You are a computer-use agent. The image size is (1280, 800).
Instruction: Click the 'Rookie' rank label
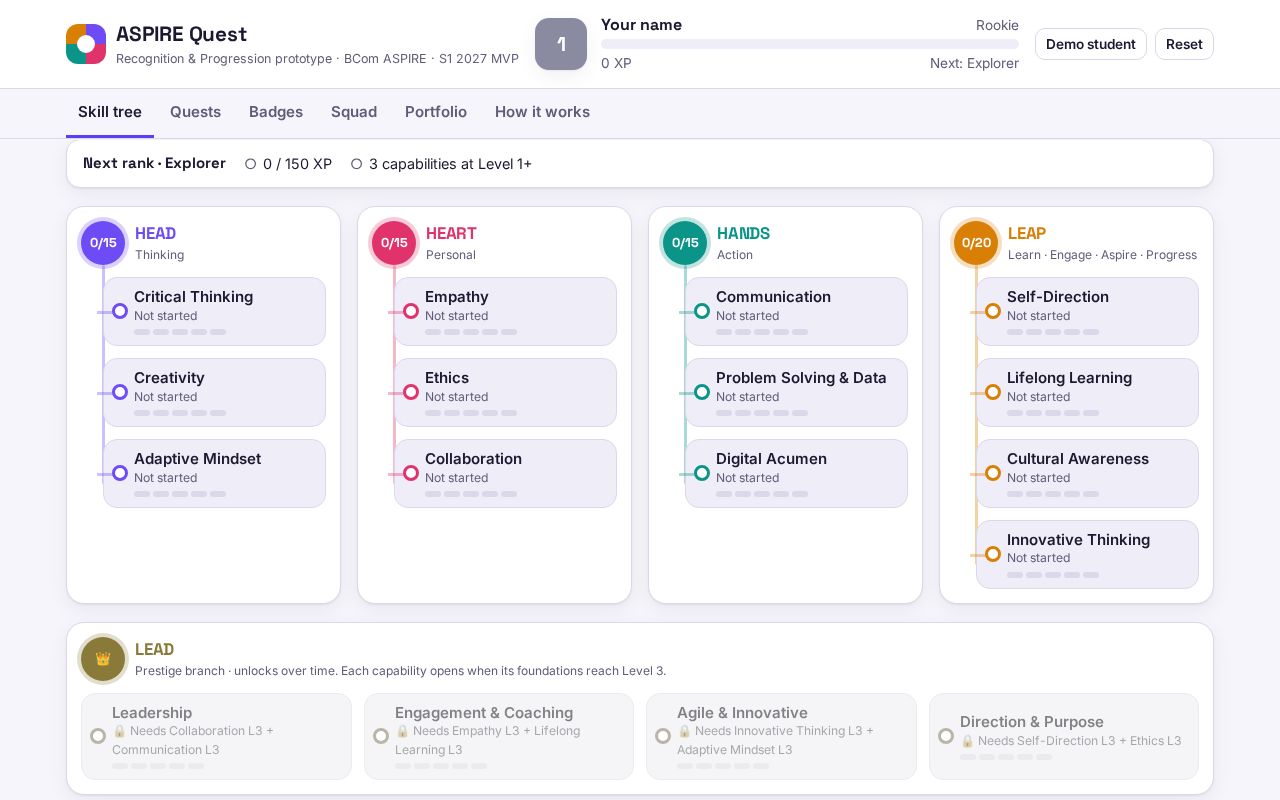point(997,25)
